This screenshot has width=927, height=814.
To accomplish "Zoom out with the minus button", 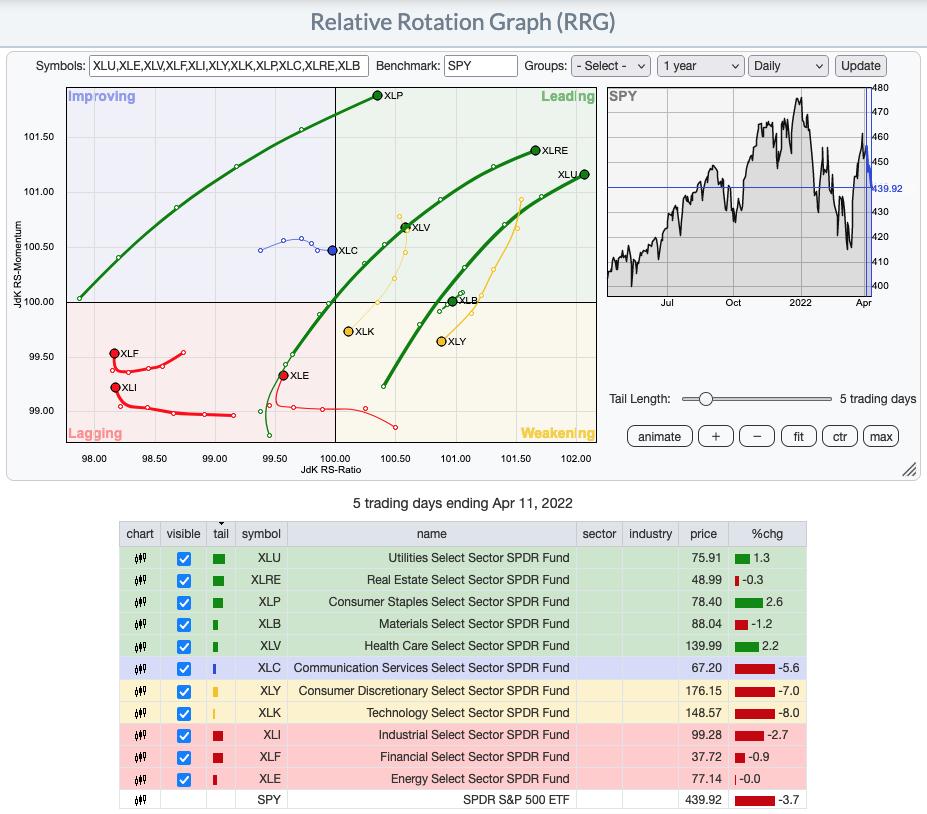I will coord(757,437).
